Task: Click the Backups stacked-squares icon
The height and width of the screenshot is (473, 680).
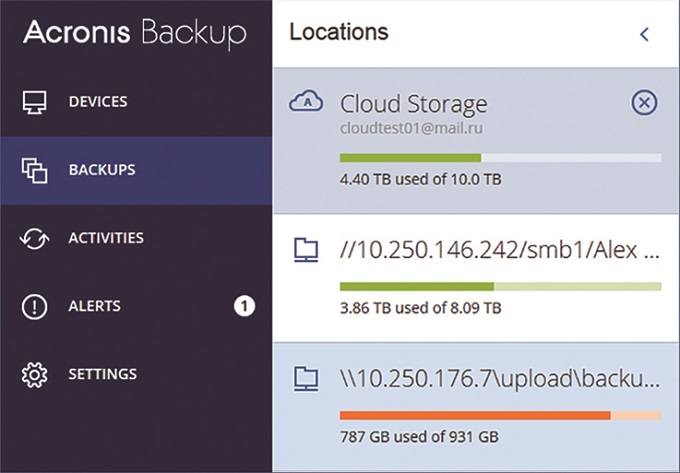Action: [x=35, y=171]
